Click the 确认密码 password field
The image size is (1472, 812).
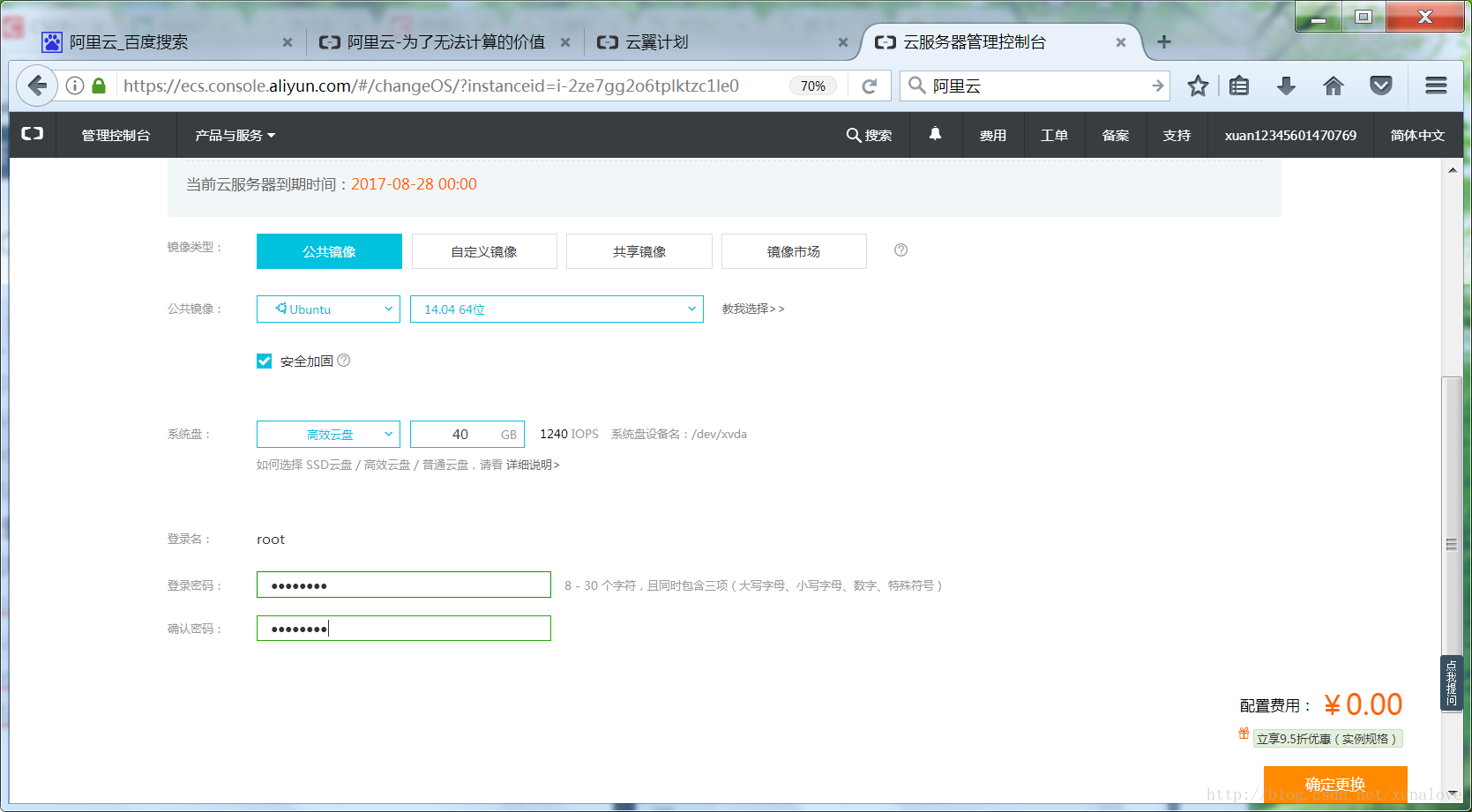point(404,628)
